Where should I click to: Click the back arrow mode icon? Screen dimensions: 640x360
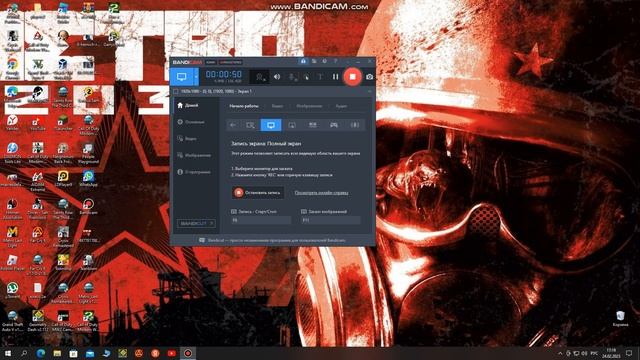click(x=233, y=125)
